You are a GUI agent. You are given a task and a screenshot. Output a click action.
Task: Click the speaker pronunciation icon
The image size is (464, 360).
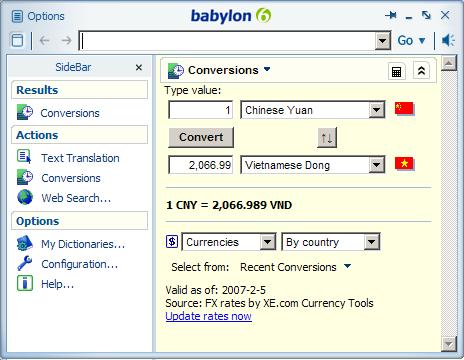click(x=448, y=40)
